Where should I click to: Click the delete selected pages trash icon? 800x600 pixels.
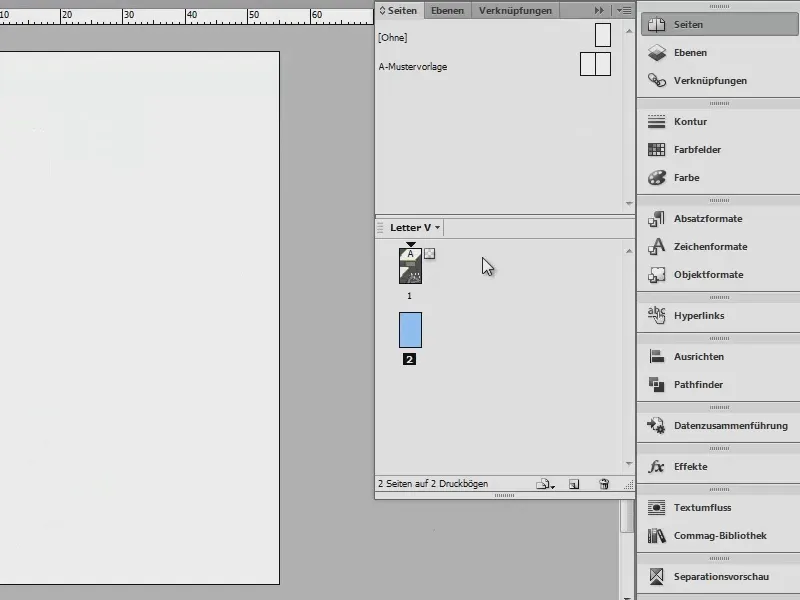[604, 484]
